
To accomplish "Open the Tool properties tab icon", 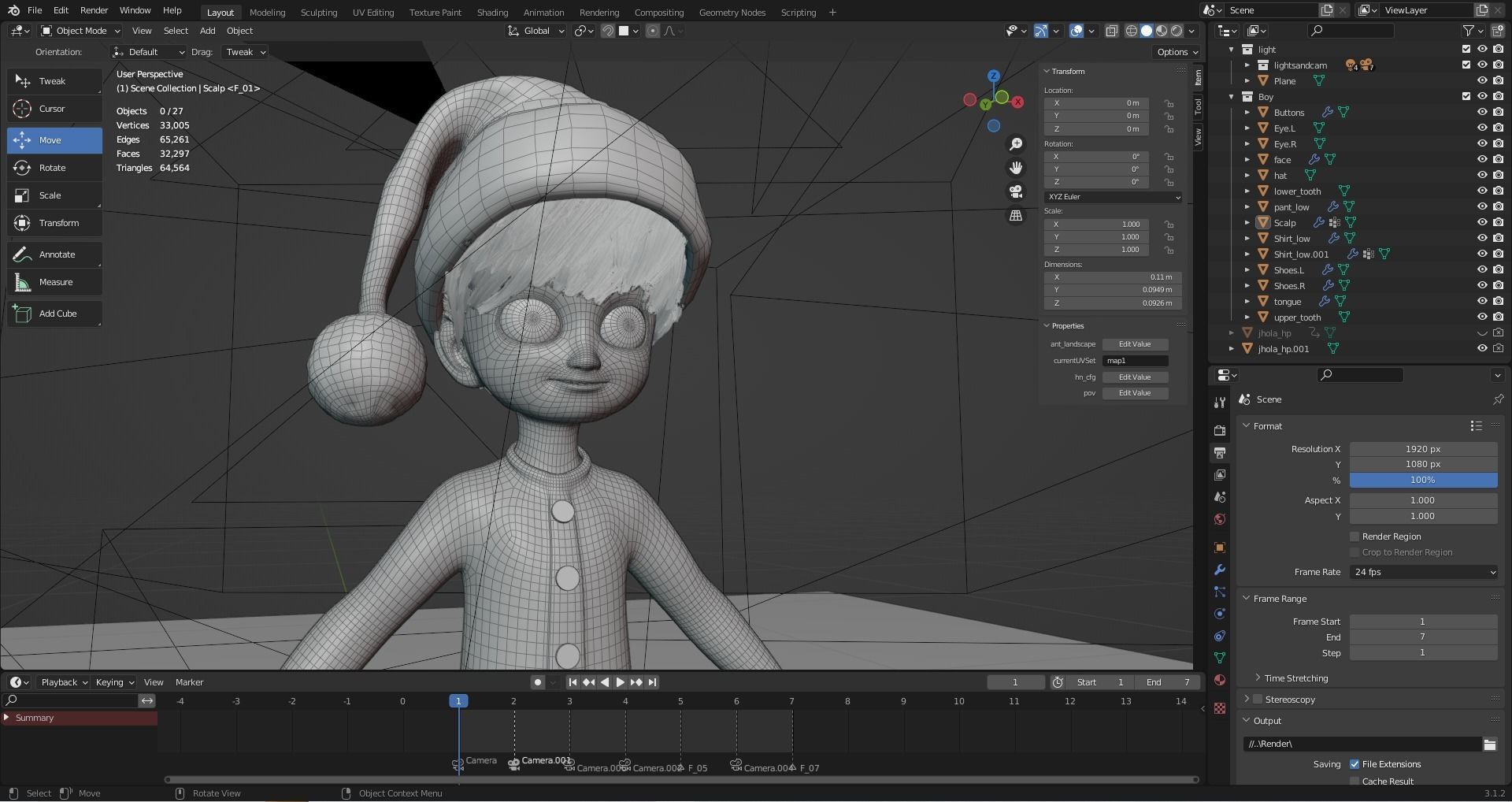I will pos(1220,402).
